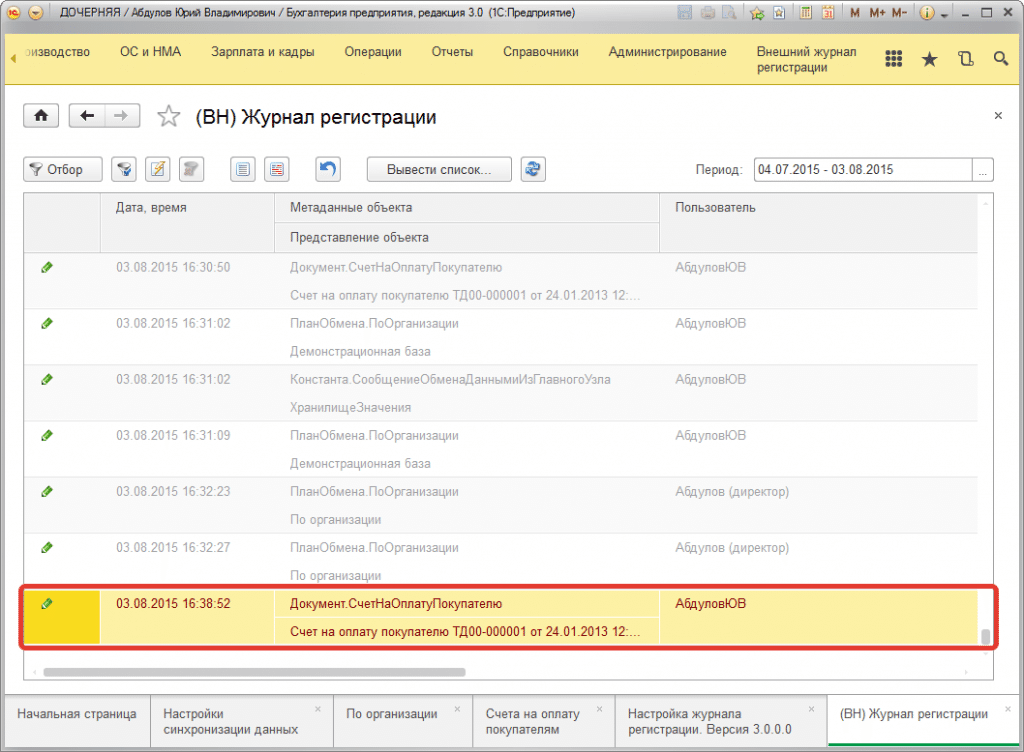1024x752 pixels.
Task: Go back using the left arrow button
Action: click(x=87, y=116)
